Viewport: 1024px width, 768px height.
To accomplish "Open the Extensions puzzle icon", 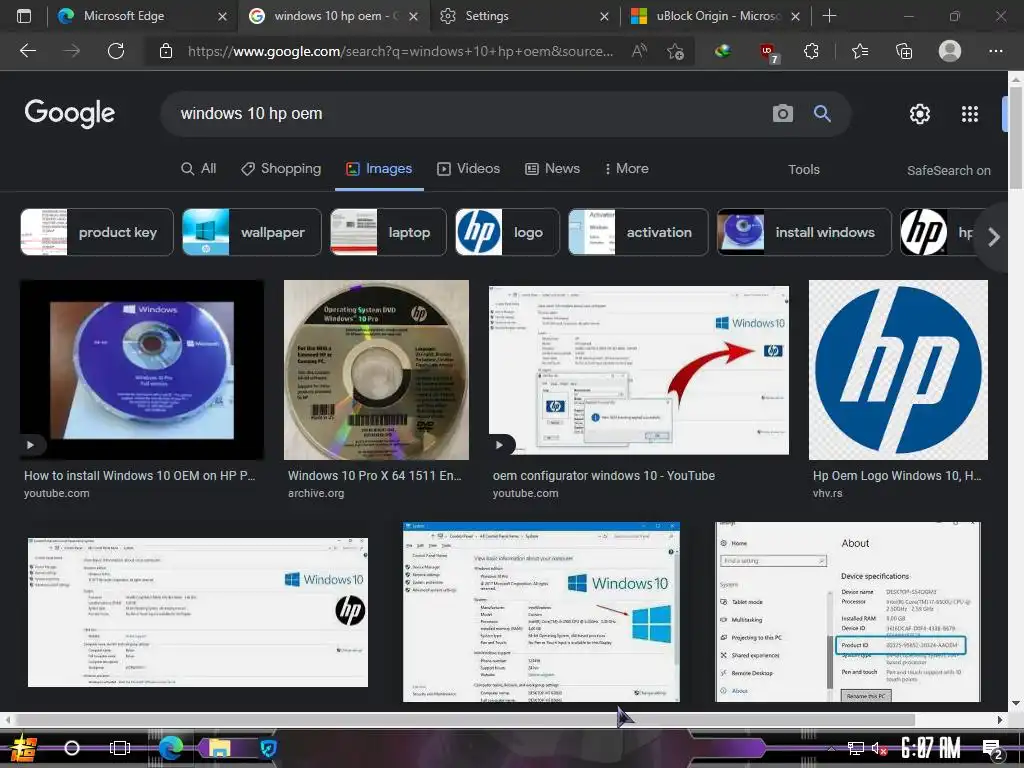I will [811, 51].
